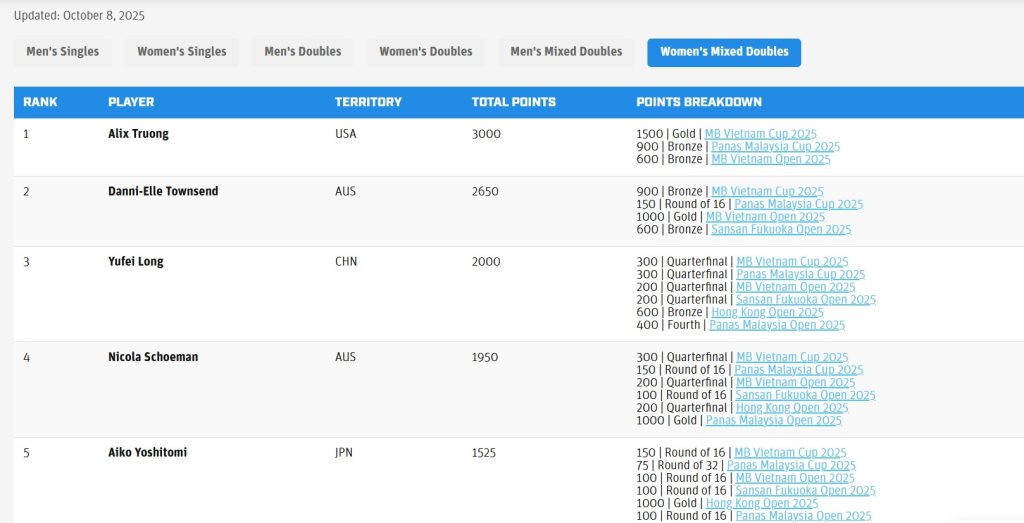Visit Yufei Long's Panas Malaysia Open 2025 link
This screenshot has width=1024, height=523.
click(776, 325)
